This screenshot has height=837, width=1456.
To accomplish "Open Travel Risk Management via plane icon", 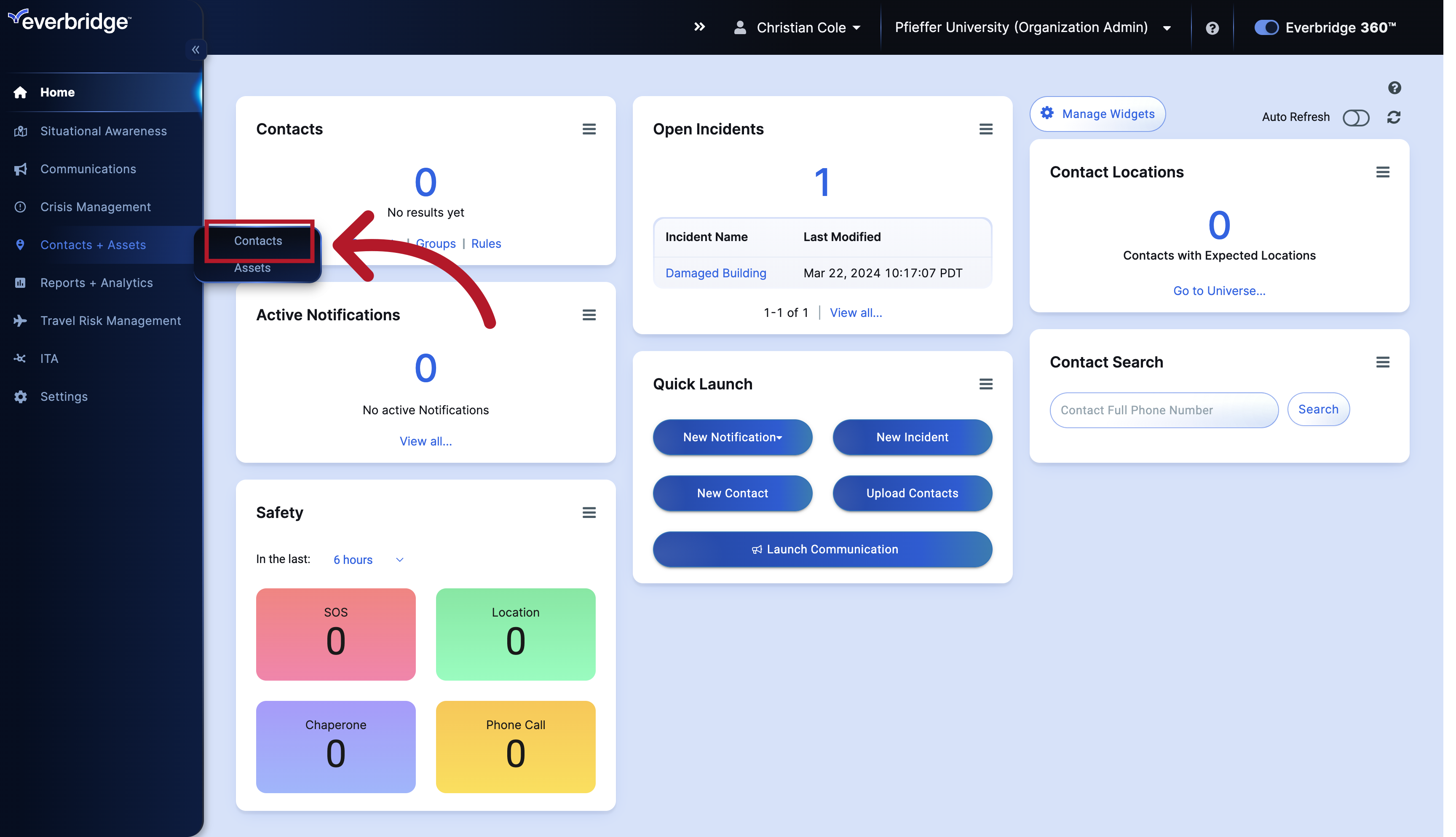I will pos(21,320).
